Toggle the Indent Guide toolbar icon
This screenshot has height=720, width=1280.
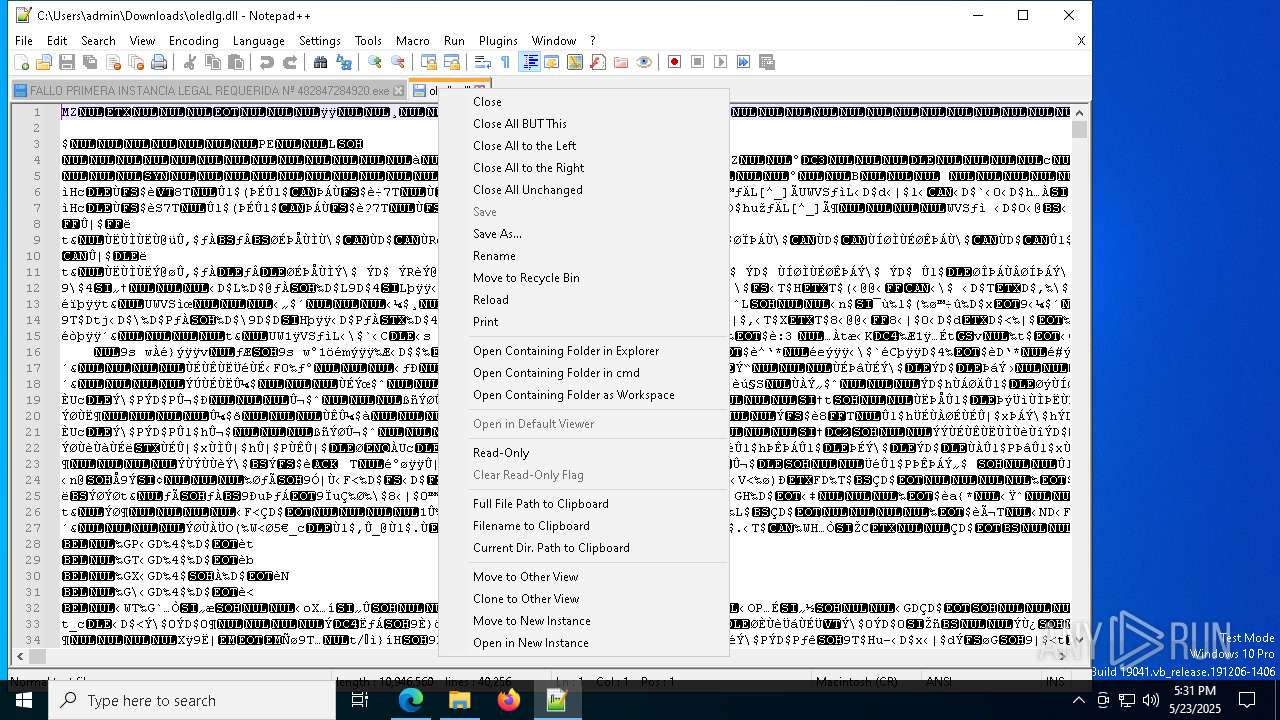(530, 62)
